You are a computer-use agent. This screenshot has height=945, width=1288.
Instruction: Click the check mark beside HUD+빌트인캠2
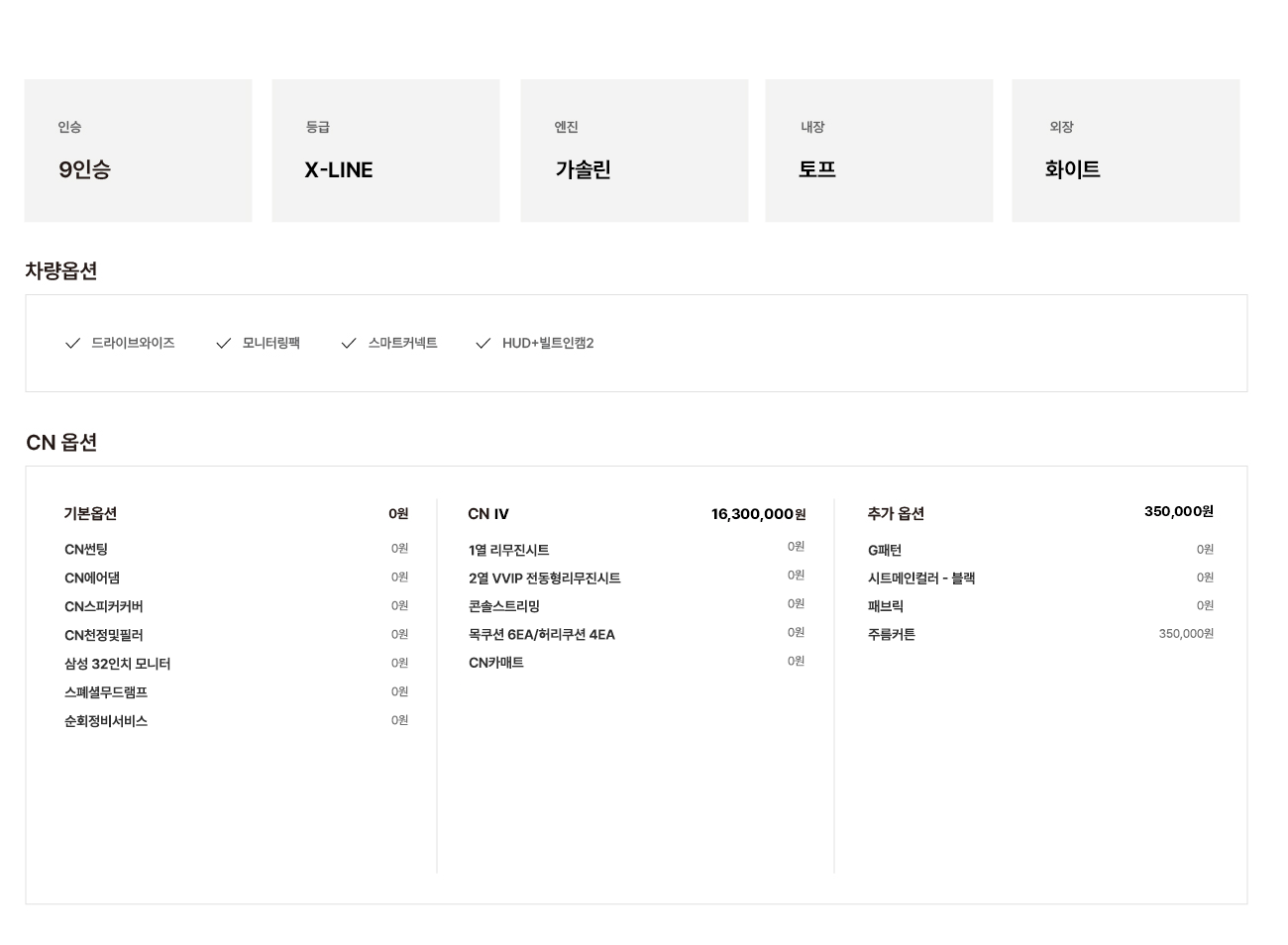click(x=483, y=344)
